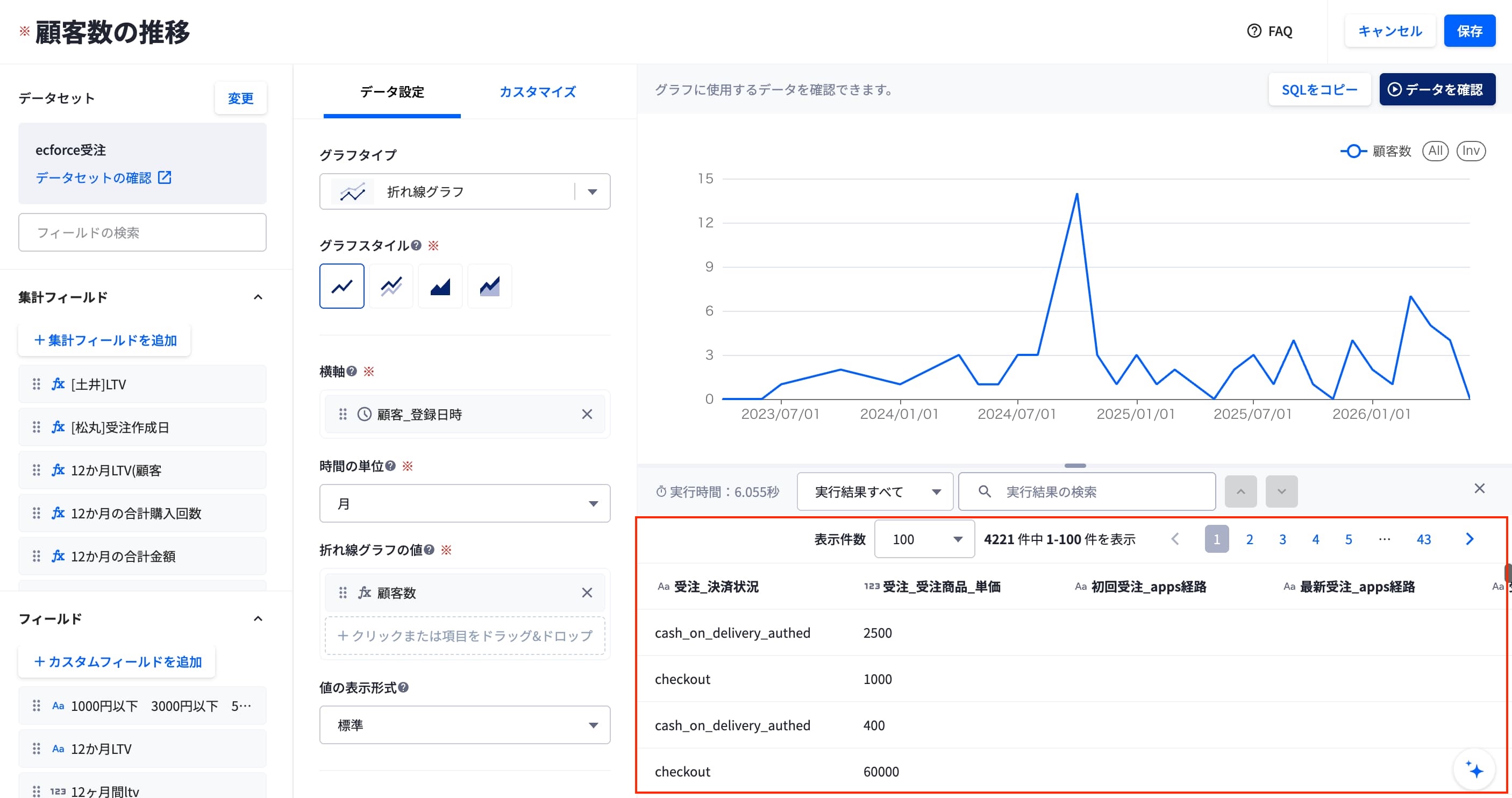Click the drag handle of 12か月LTV(顧客

37,470
